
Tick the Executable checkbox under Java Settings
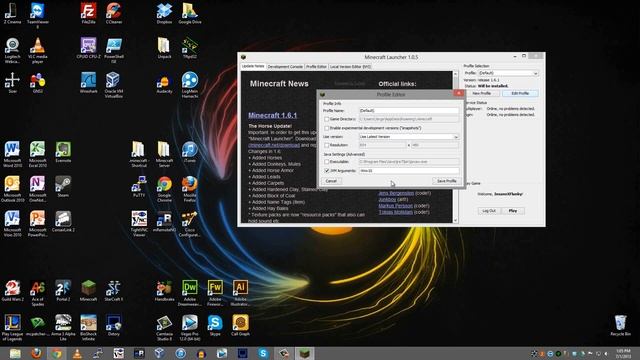(327, 162)
